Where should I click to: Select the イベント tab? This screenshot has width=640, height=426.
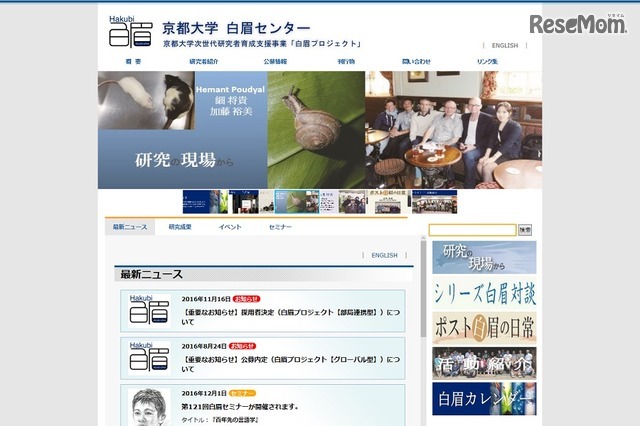click(x=230, y=227)
